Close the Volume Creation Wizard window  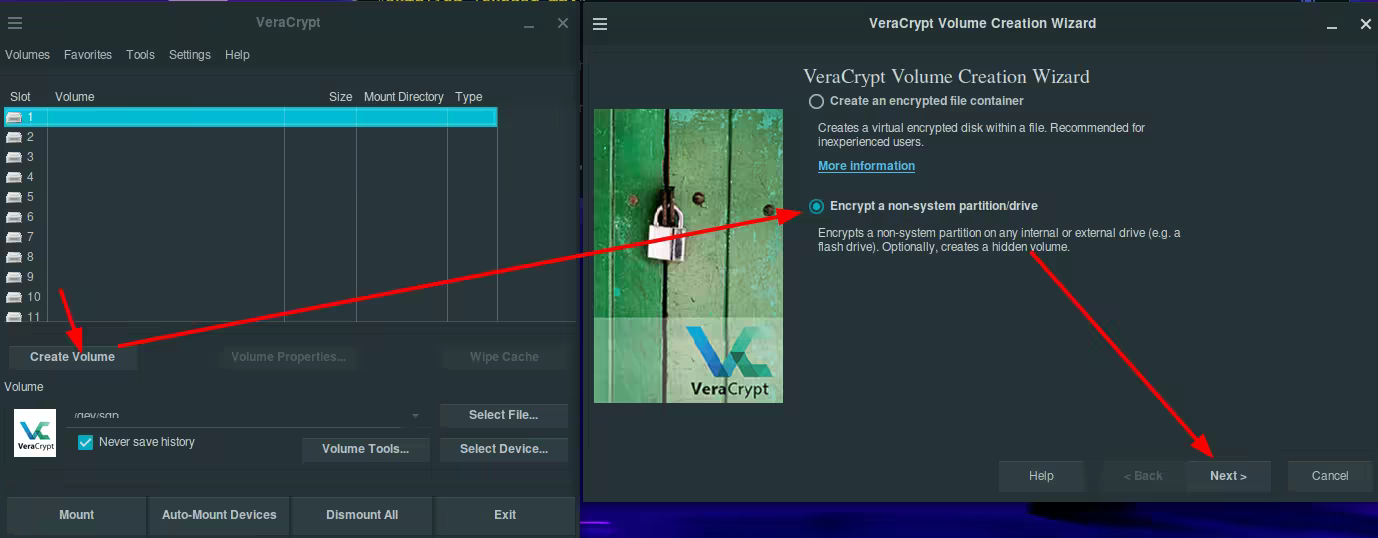[1366, 23]
